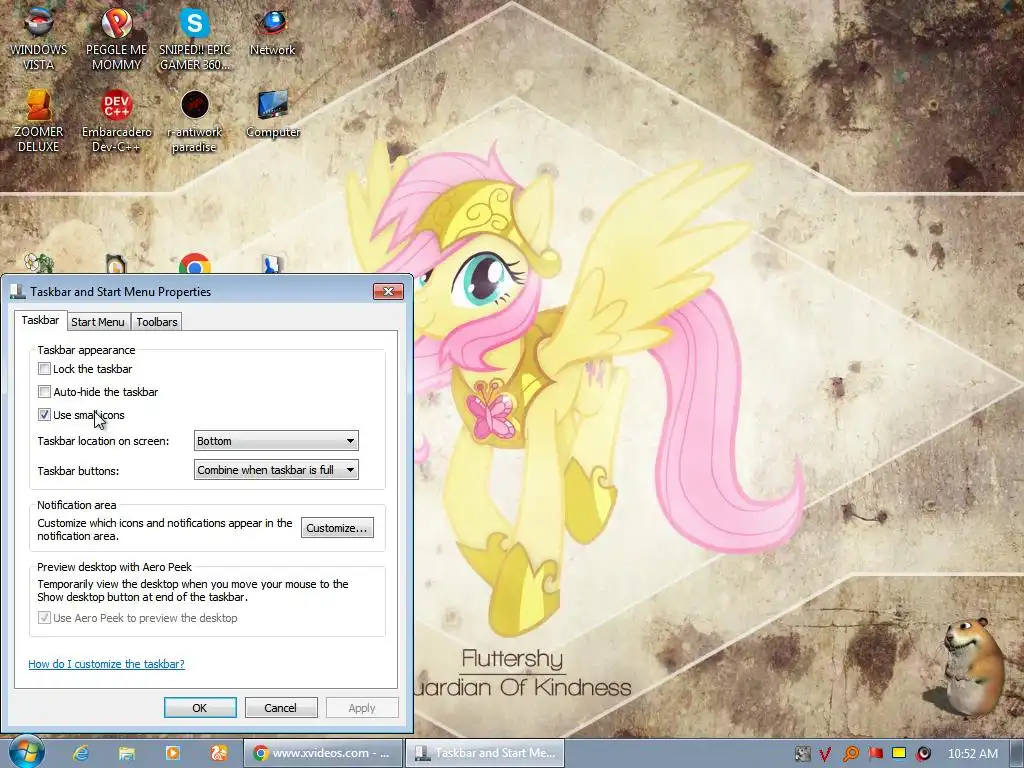Uncheck Use small icons checkbox
The width and height of the screenshot is (1024, 768).
[x=44, y=414]
